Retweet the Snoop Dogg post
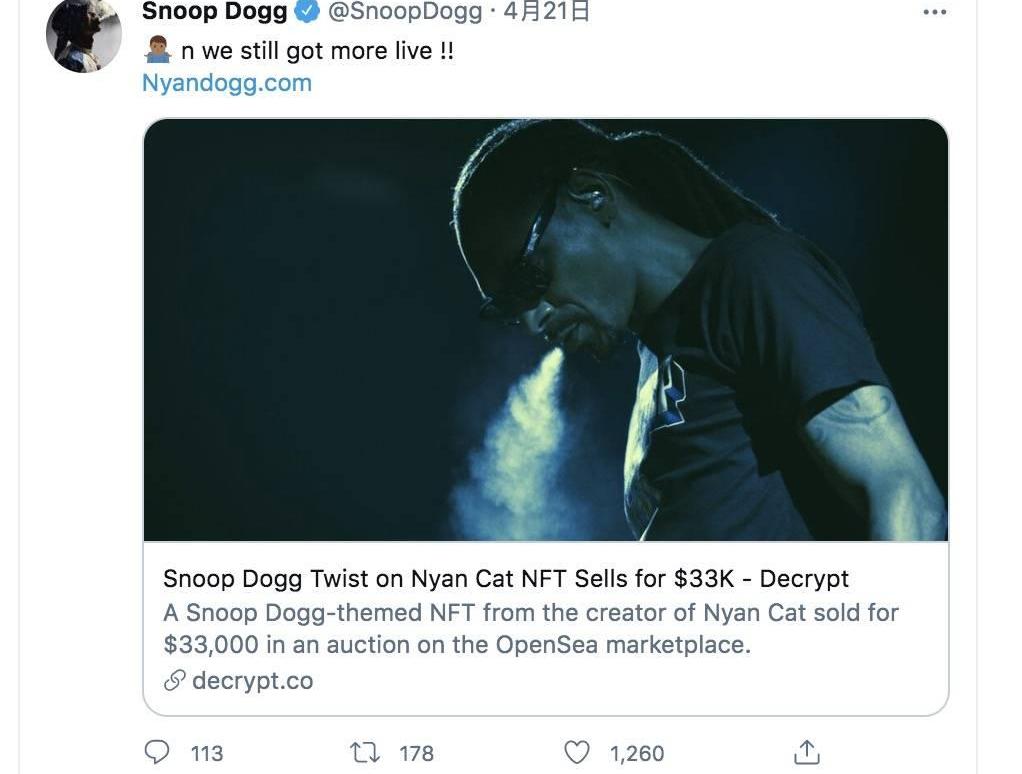 click(366, 752)
